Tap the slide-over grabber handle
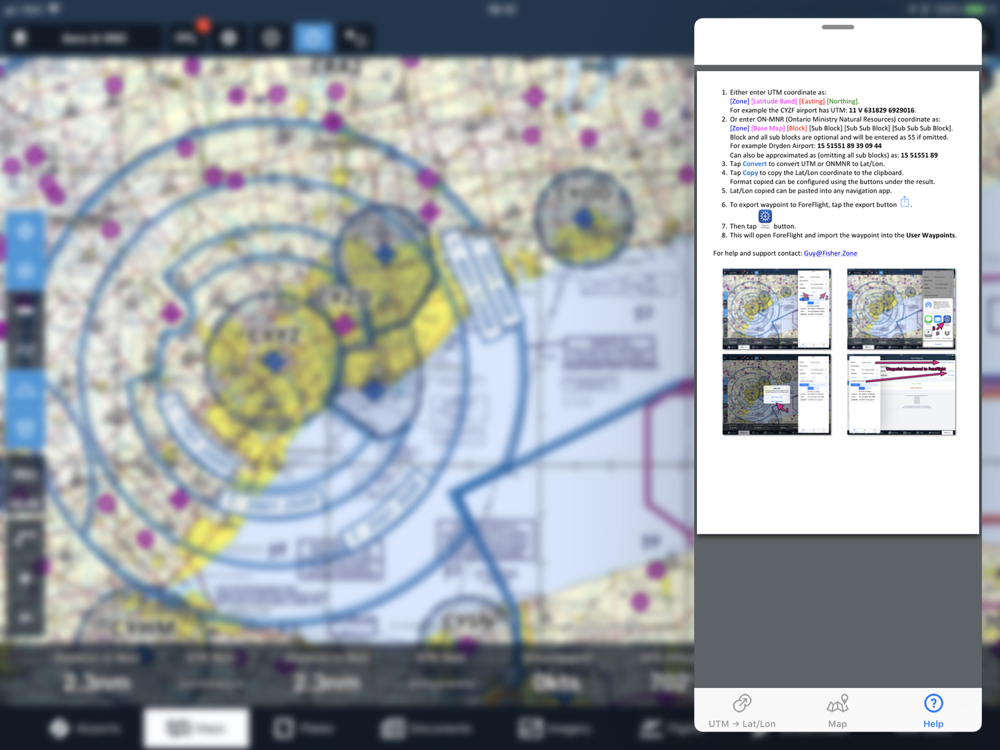Image resolution: width=1000 pixels, height=750 pixels. (837, 27)
